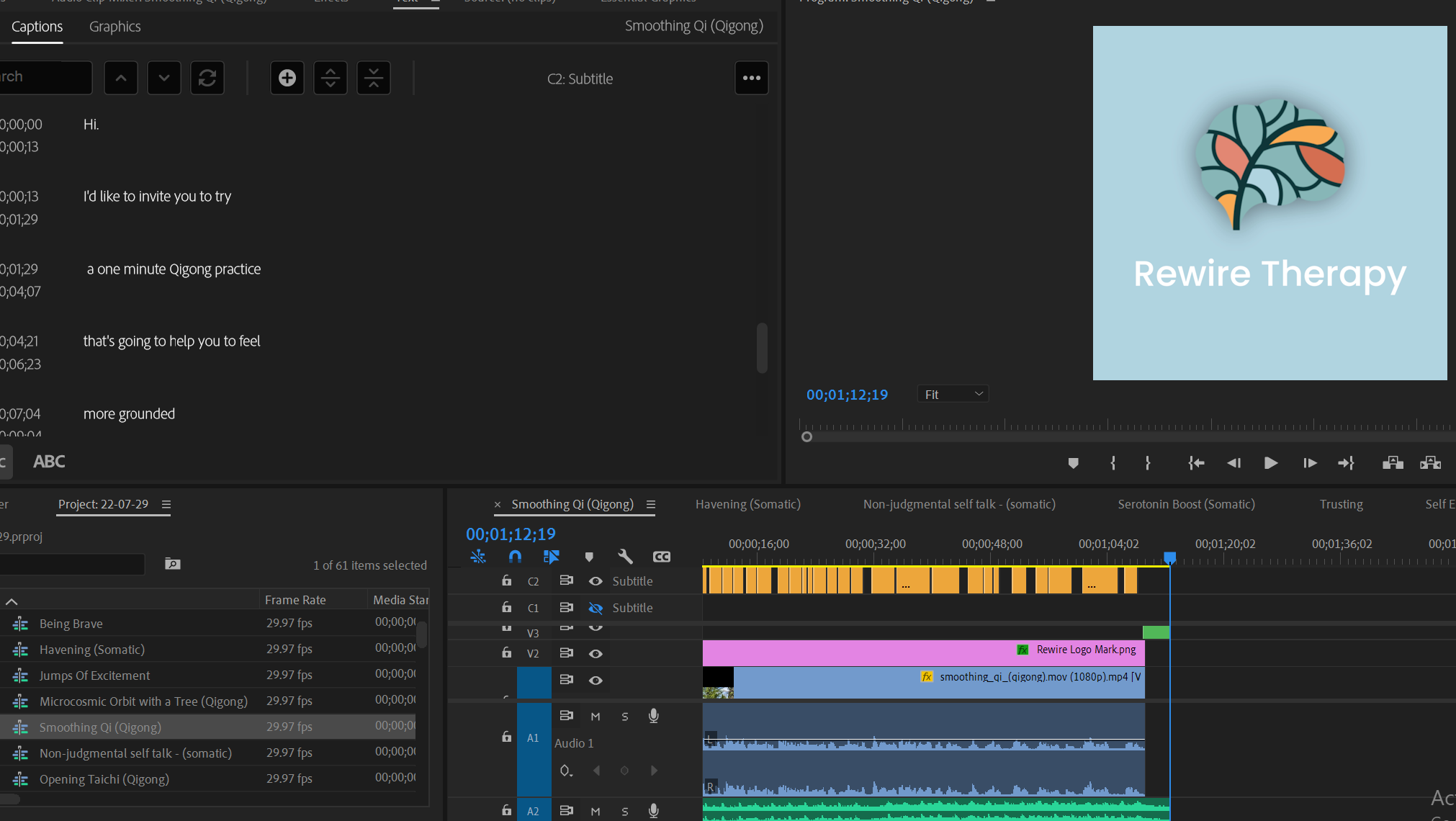Click Program monitor zoom scroll handle
1456x821 pixels.
pyautogui.click(x=806, y=437)
